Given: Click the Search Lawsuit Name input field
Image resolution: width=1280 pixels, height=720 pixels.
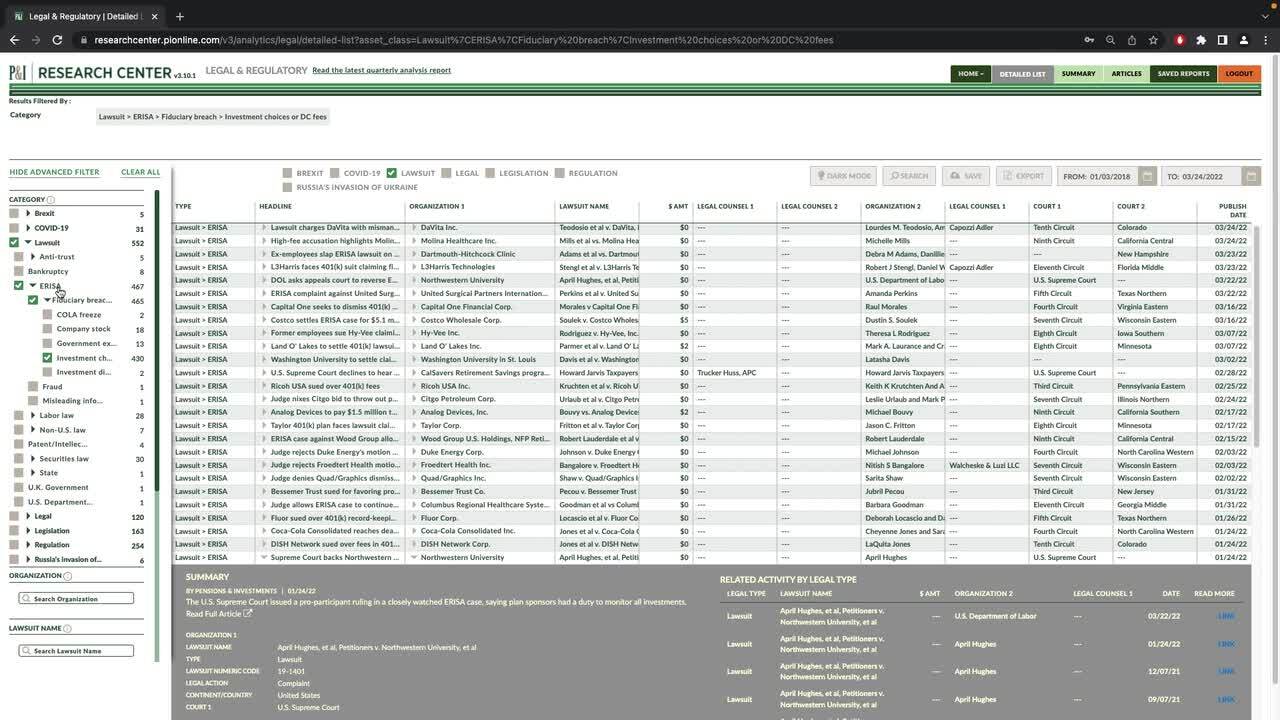Looking at the screenshot, I should point(76,650).
